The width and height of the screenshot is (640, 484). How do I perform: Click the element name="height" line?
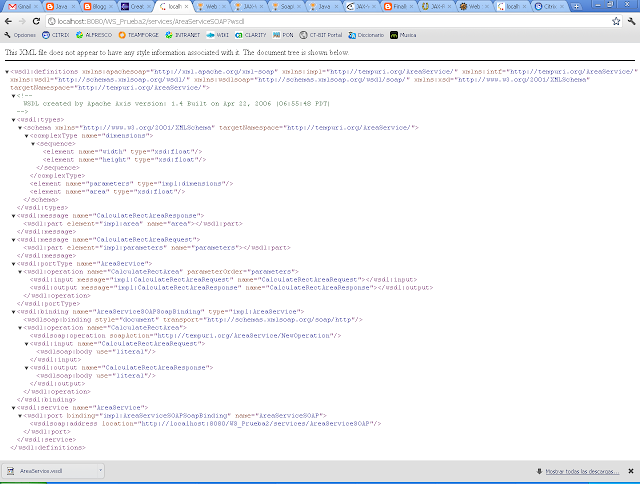[124, 160]
